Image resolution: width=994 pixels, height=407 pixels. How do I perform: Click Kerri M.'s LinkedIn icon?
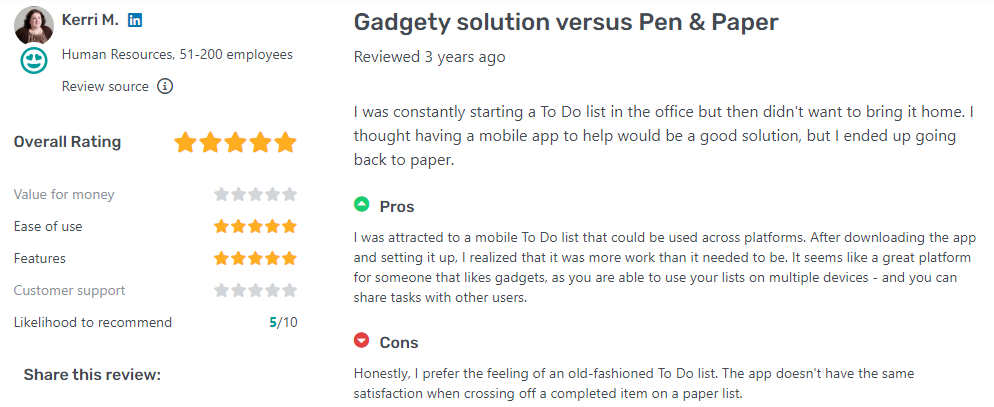point(135,21)
